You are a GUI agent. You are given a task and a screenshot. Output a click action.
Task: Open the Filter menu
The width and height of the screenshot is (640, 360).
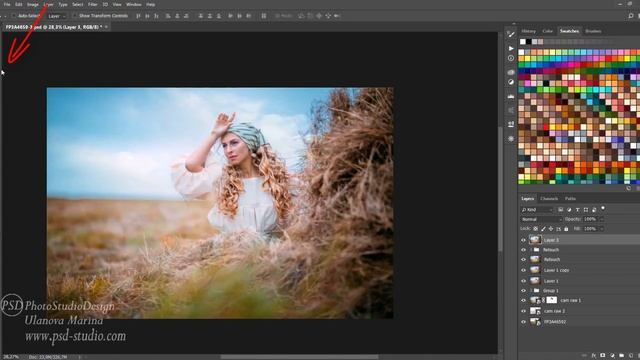pos(93,4)
